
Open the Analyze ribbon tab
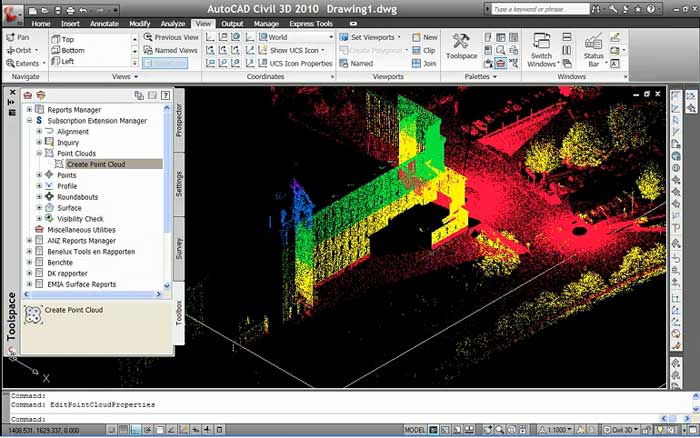(x=173, y=24)
